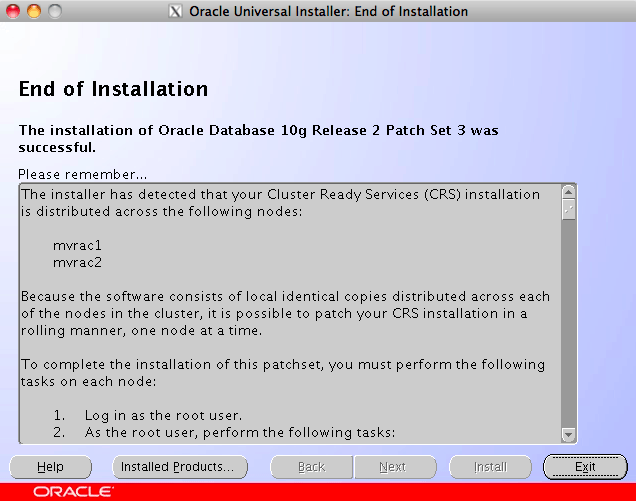Click the vertical scrollbar thumb

click(x=568, y=210)
